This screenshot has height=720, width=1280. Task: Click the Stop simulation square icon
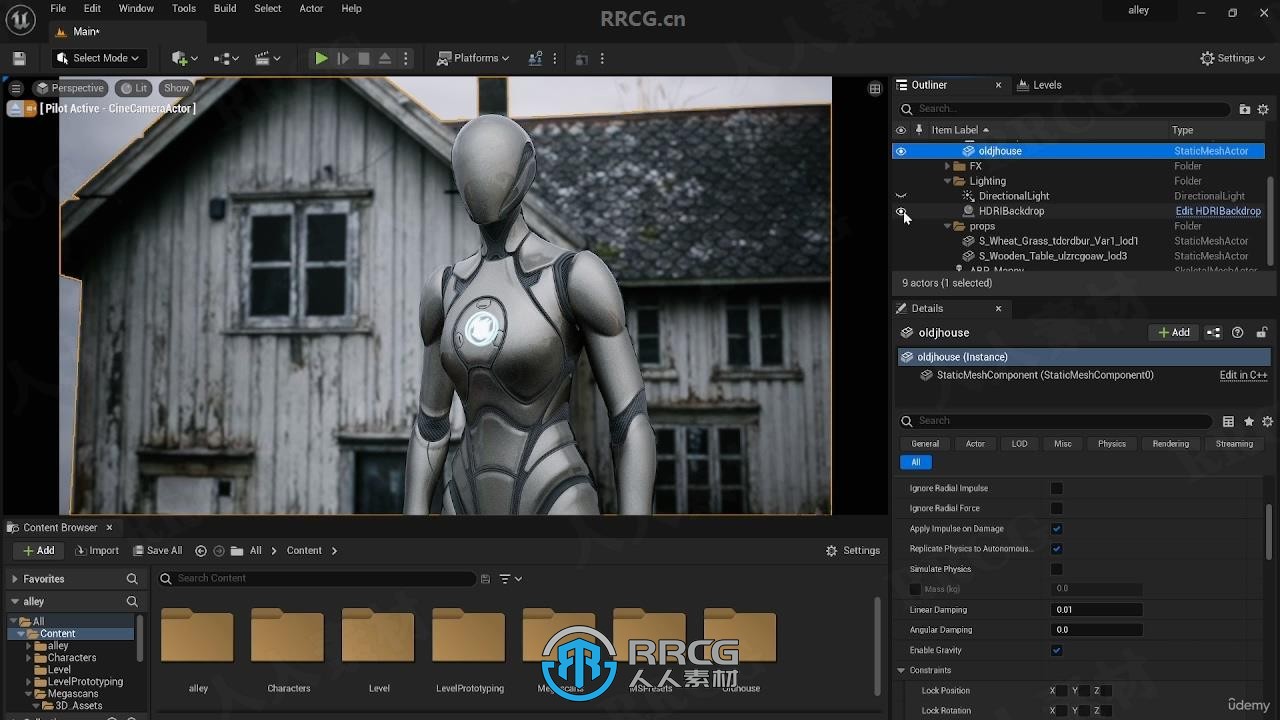[x=364, y=59]
